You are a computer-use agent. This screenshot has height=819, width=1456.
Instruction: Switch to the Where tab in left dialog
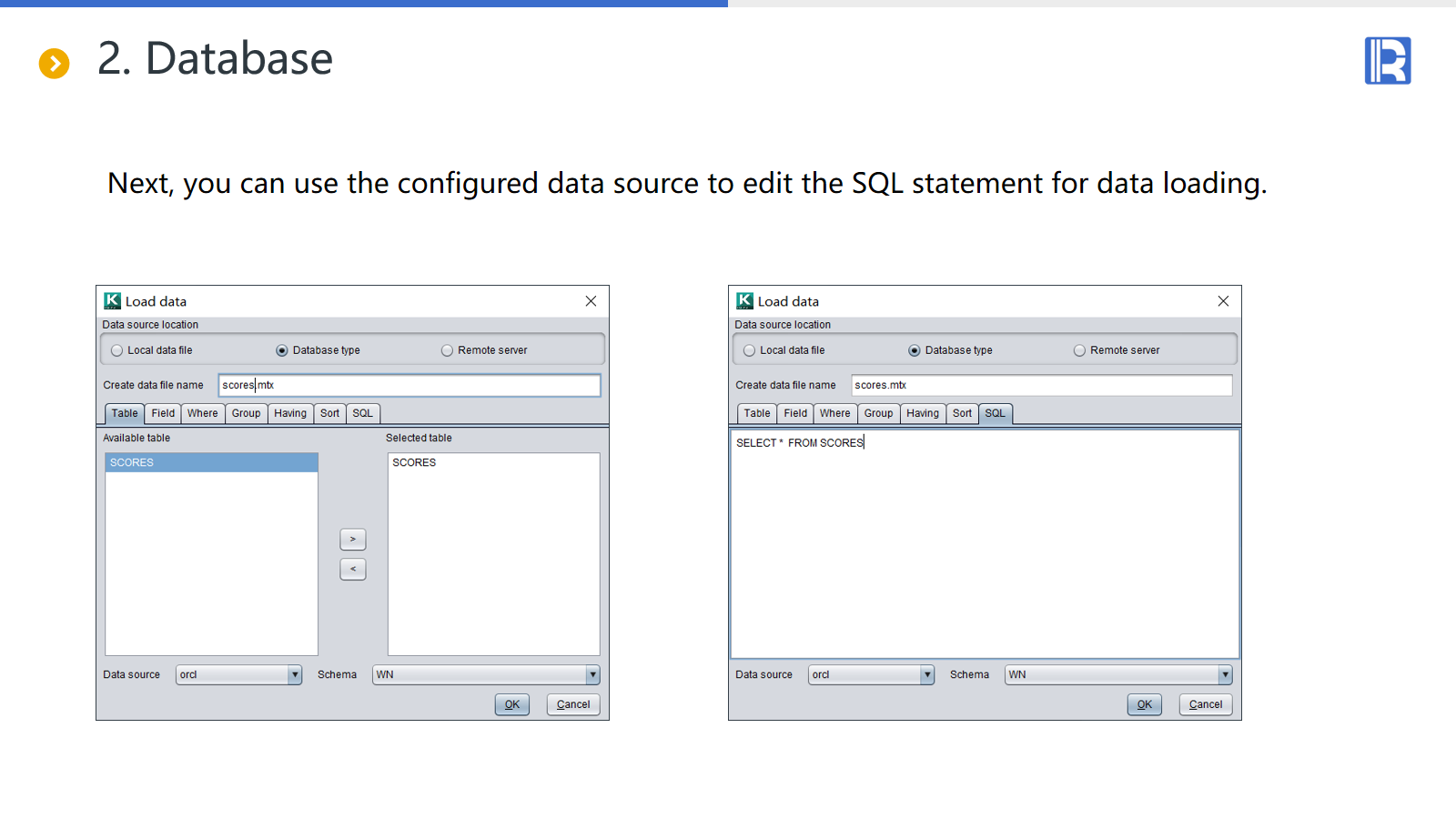click(x=202, y=413)
